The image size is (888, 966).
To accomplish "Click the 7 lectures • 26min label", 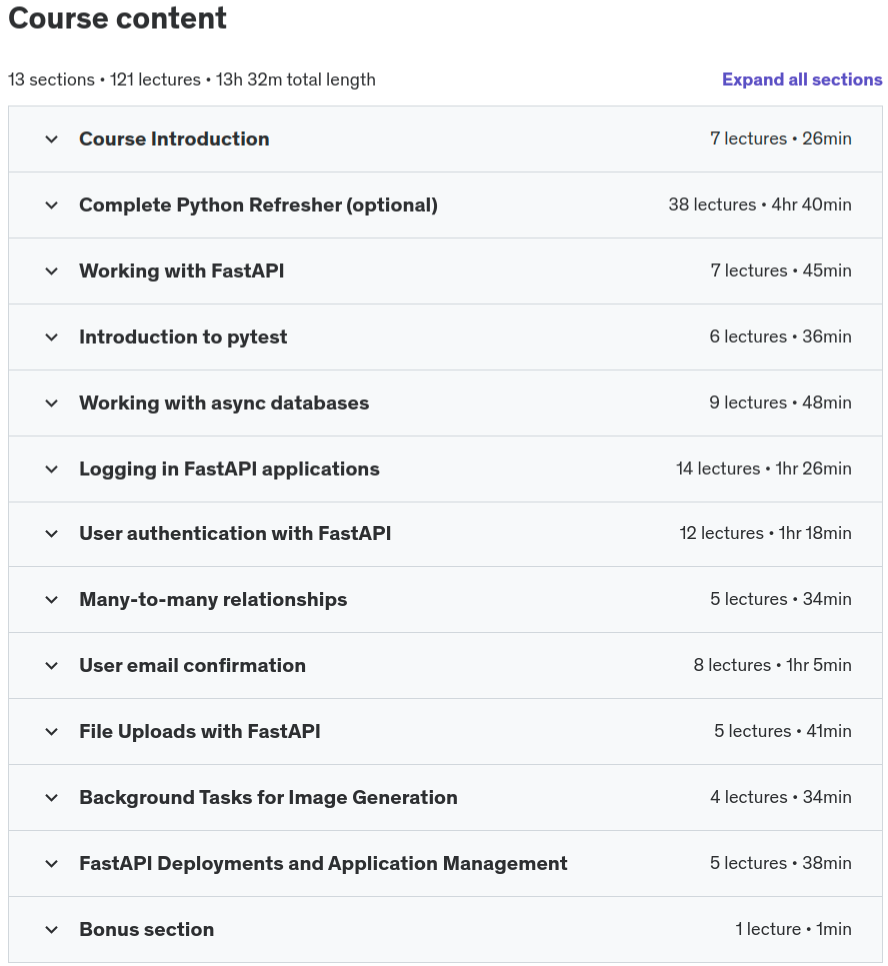I will point(780,139).
